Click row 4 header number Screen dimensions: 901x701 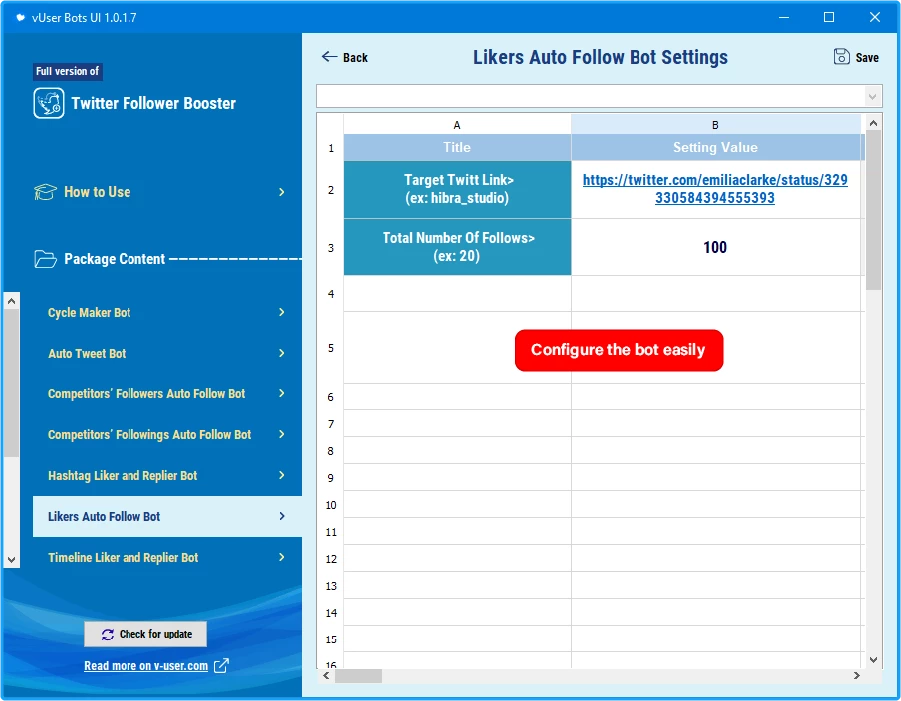(330, 294)
